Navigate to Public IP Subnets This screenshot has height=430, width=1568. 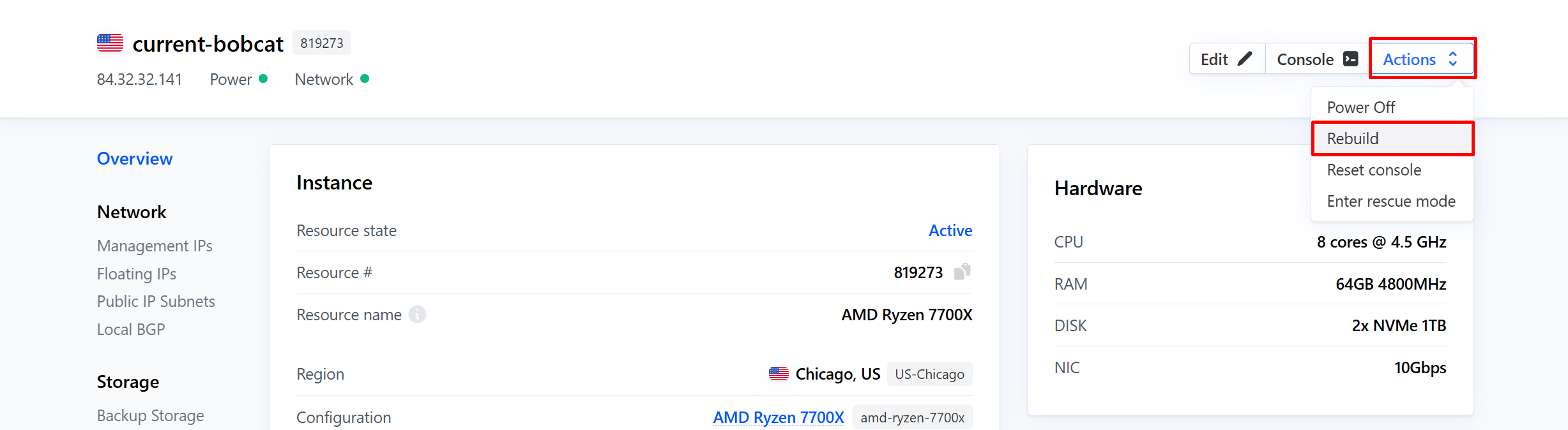[156, 301]
